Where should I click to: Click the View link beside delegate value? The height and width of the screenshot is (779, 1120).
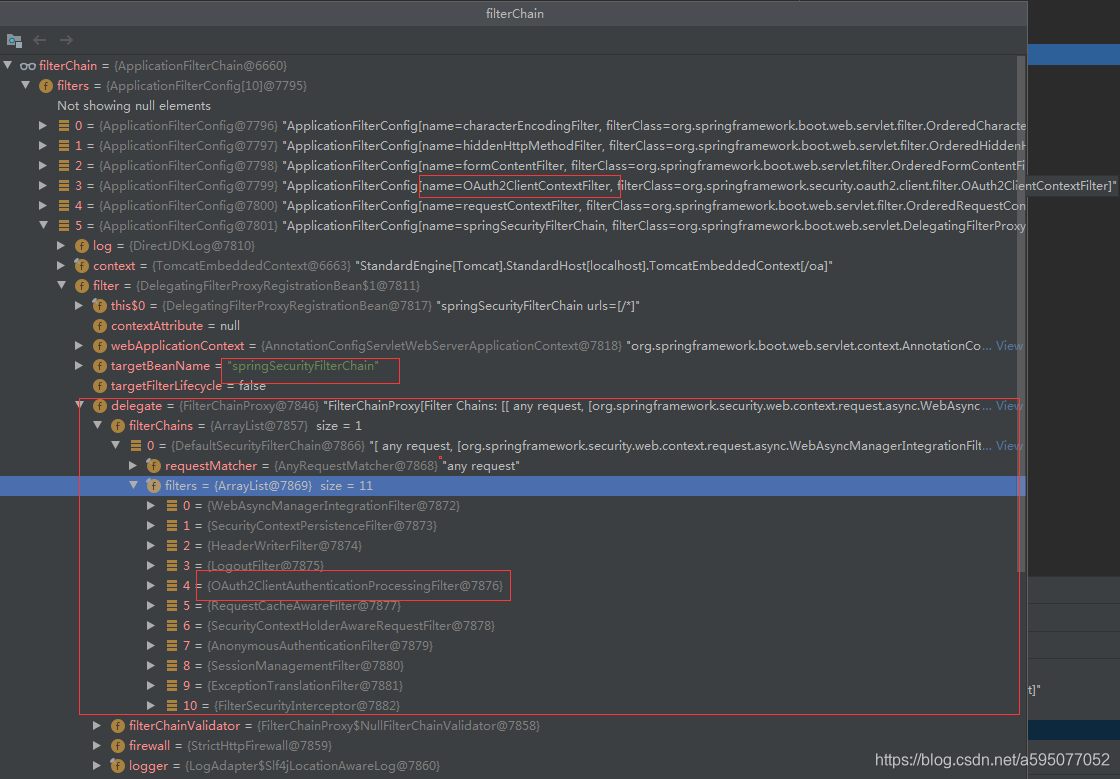1008,405
